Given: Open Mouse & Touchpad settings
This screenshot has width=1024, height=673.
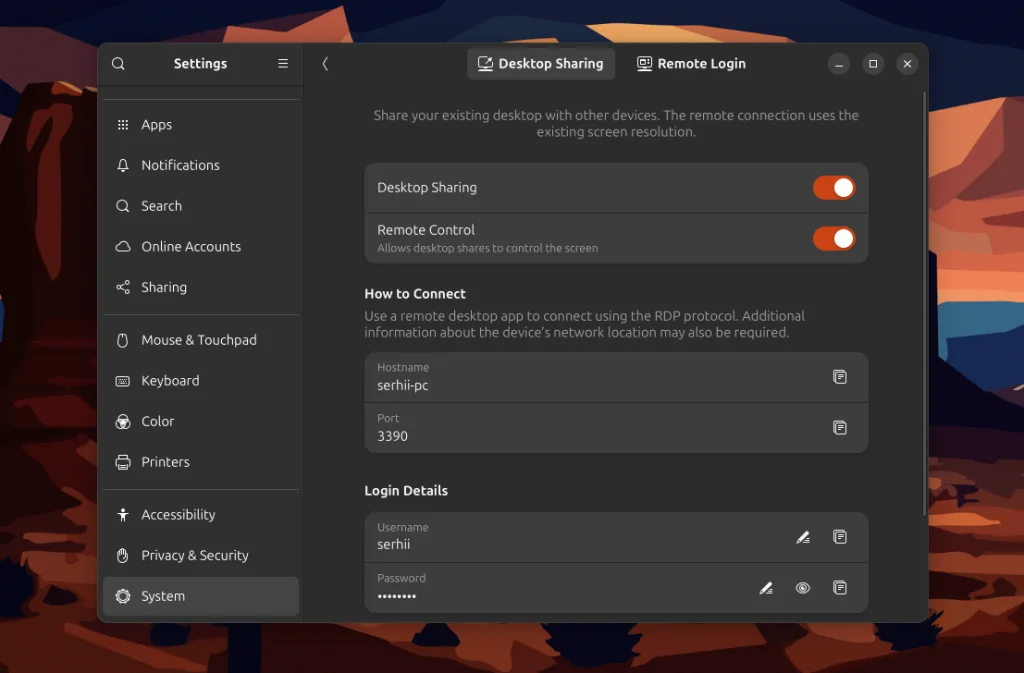Looking at the screenshot, I should point(196,340).
